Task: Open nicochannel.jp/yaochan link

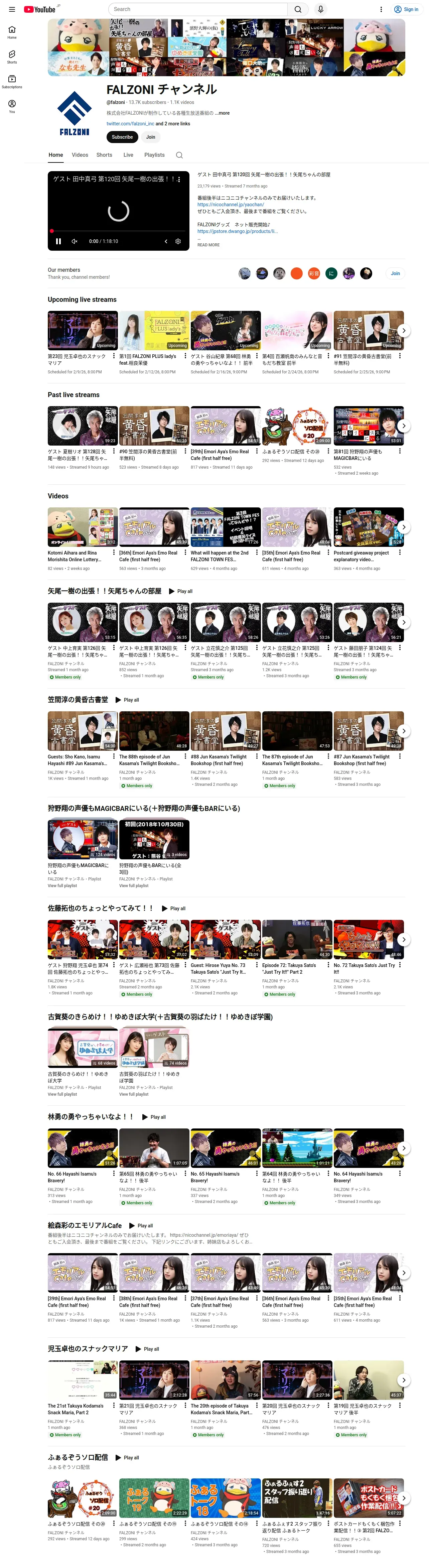Action: (x=231, y=205)
